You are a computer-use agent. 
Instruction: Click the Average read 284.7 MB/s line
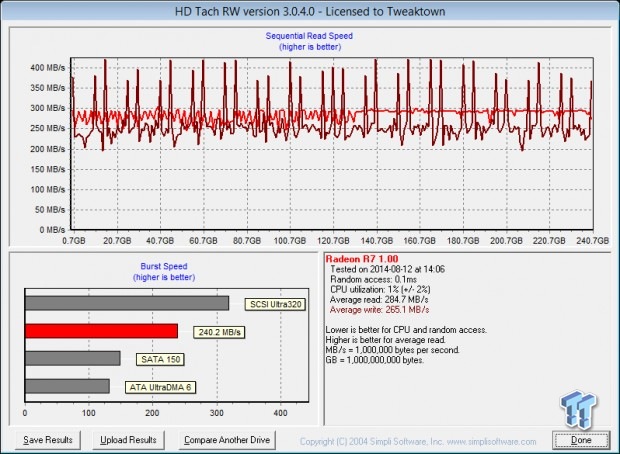pos(379,299)
